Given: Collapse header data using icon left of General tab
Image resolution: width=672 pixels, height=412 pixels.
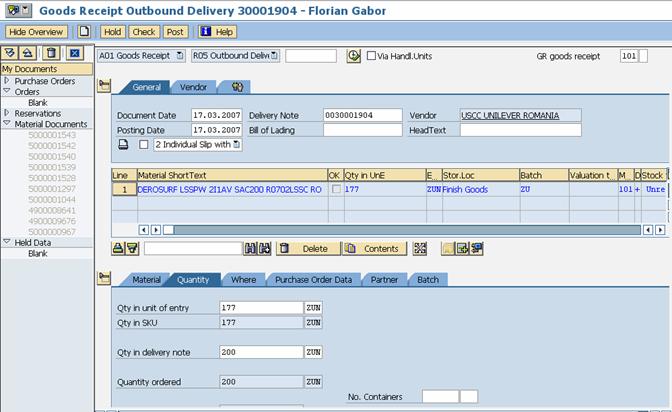Looking at the screenshot, I should point(104,87).
